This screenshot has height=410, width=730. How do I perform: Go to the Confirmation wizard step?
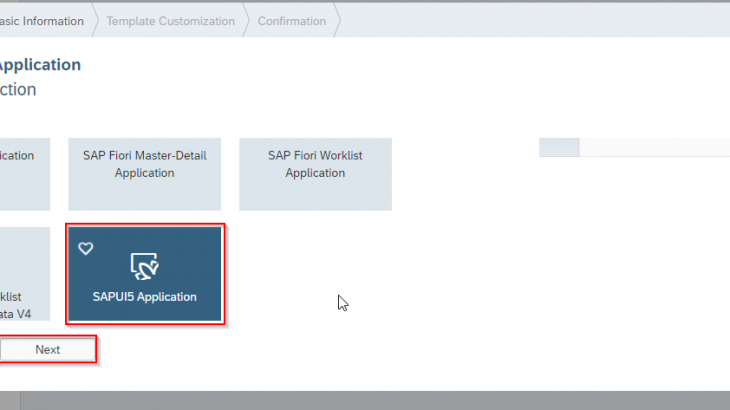[x=292, y=21]
